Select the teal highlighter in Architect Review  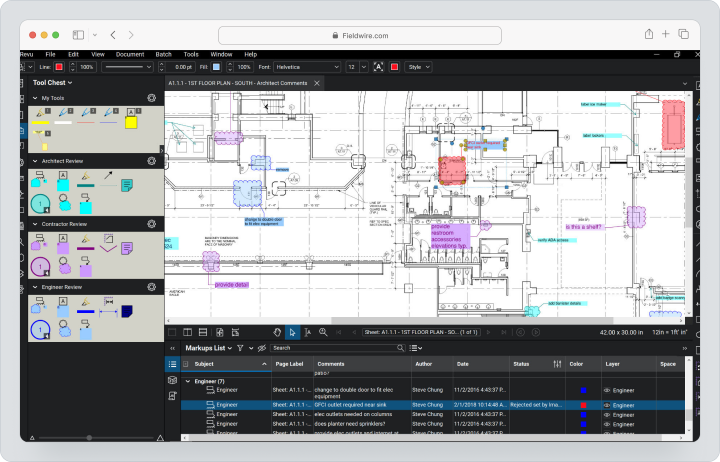pyautogui.click(x=85, y=180)
